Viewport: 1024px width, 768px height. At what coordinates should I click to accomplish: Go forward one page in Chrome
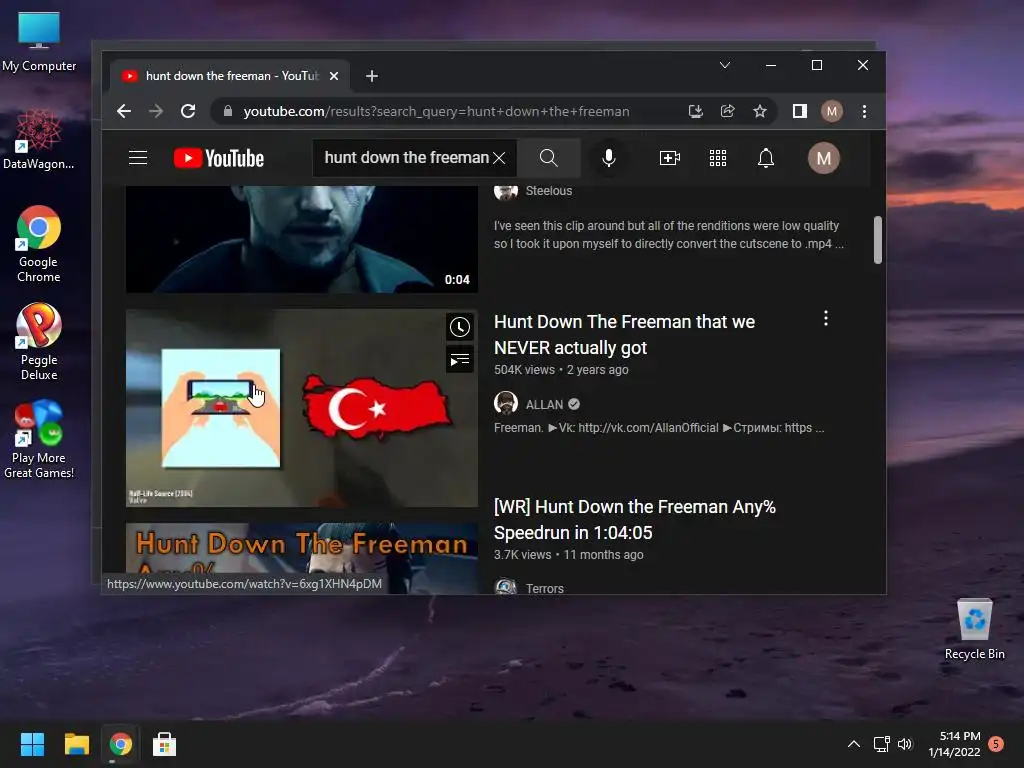[x=155, y=112]
